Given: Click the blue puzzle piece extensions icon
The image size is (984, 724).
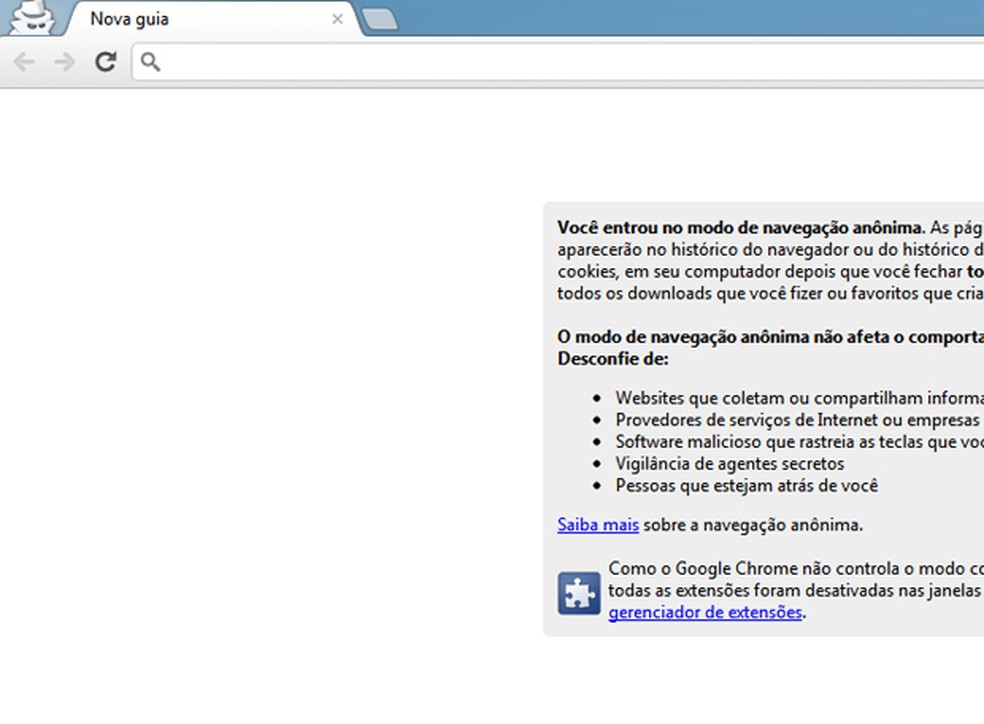Looking at the screenshot, I should [579, 593].
